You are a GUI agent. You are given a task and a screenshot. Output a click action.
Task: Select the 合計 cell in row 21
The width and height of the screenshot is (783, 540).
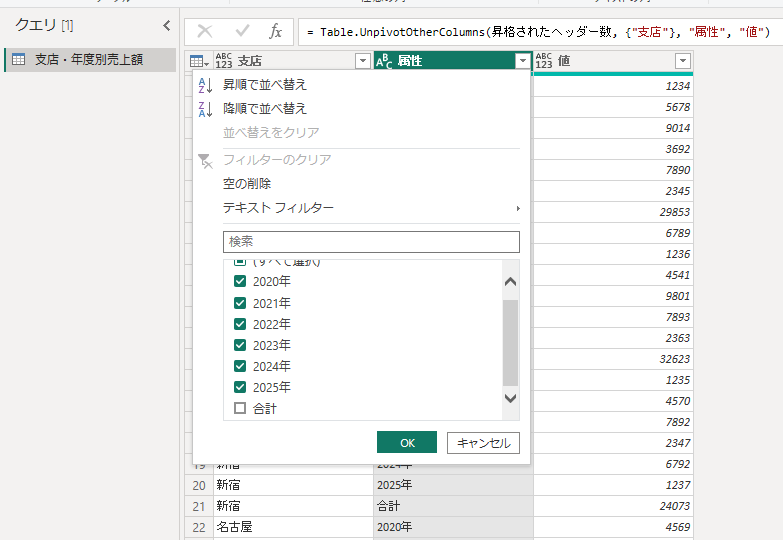point(453,506)
